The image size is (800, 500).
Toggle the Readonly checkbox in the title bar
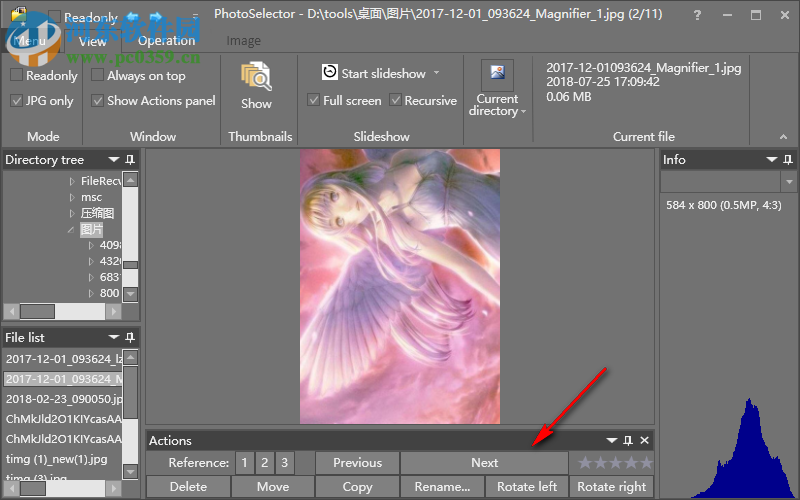click(x=55, y=17)
